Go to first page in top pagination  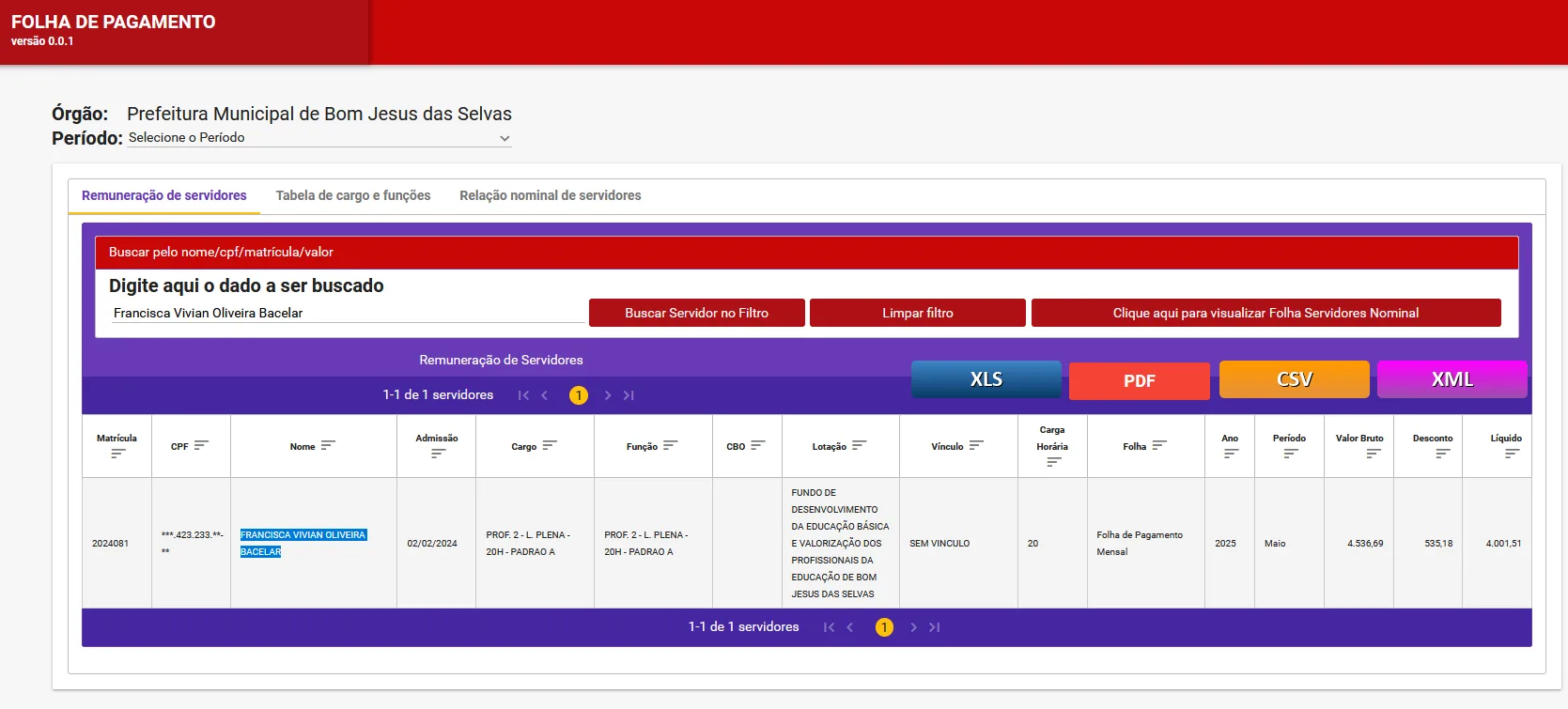pyautogui.click(x=523, y=395)
